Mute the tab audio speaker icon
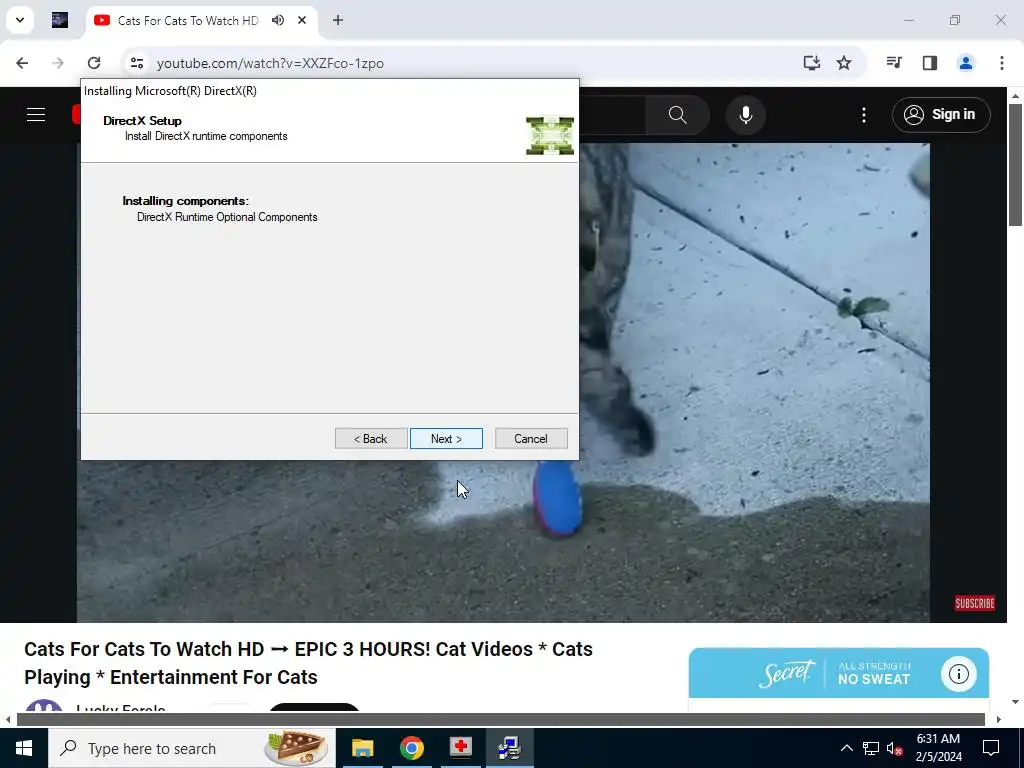The image size is (1024, 768). pyautogui.click(x=278, y=20)
